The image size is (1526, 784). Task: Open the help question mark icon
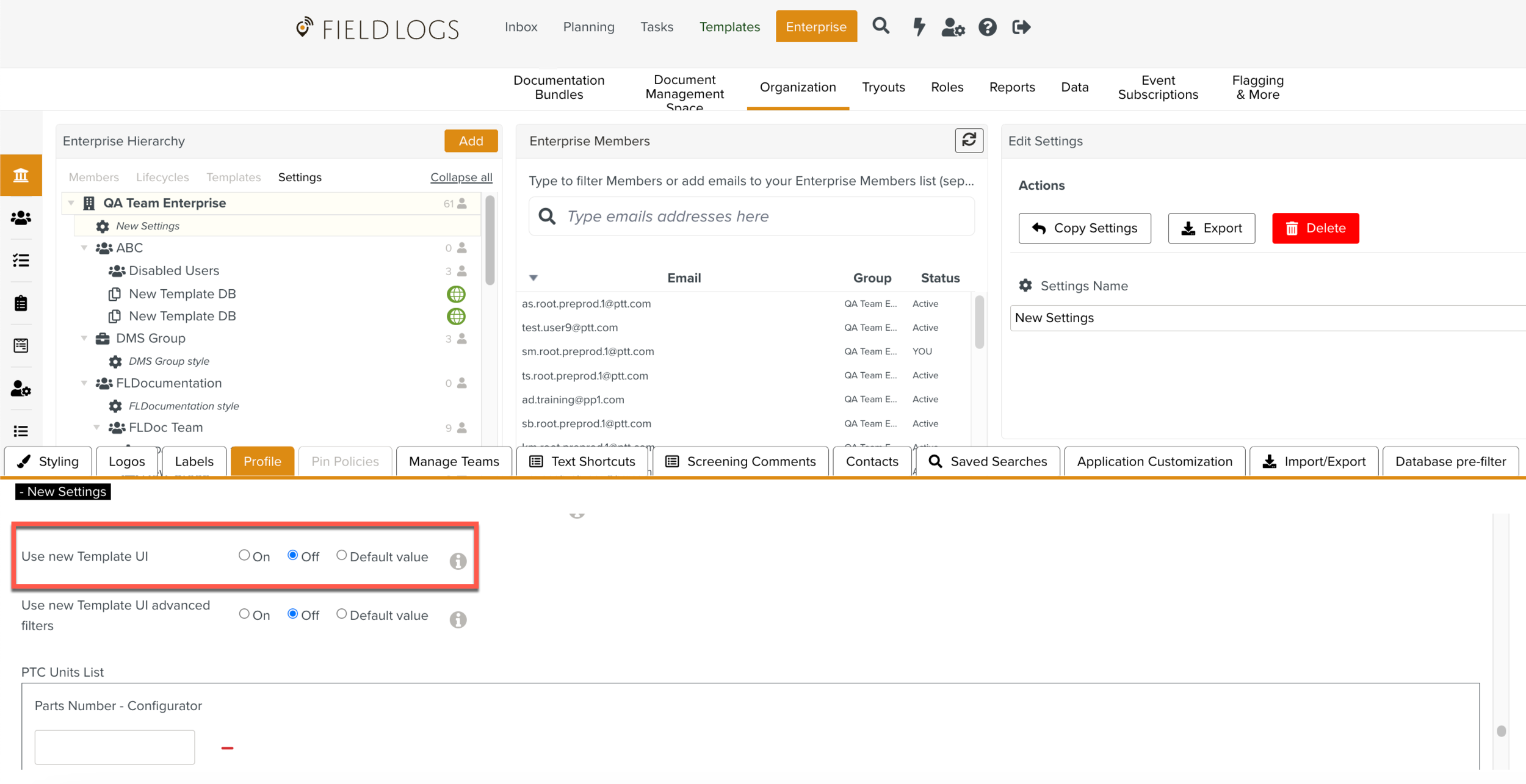[987, 27]
